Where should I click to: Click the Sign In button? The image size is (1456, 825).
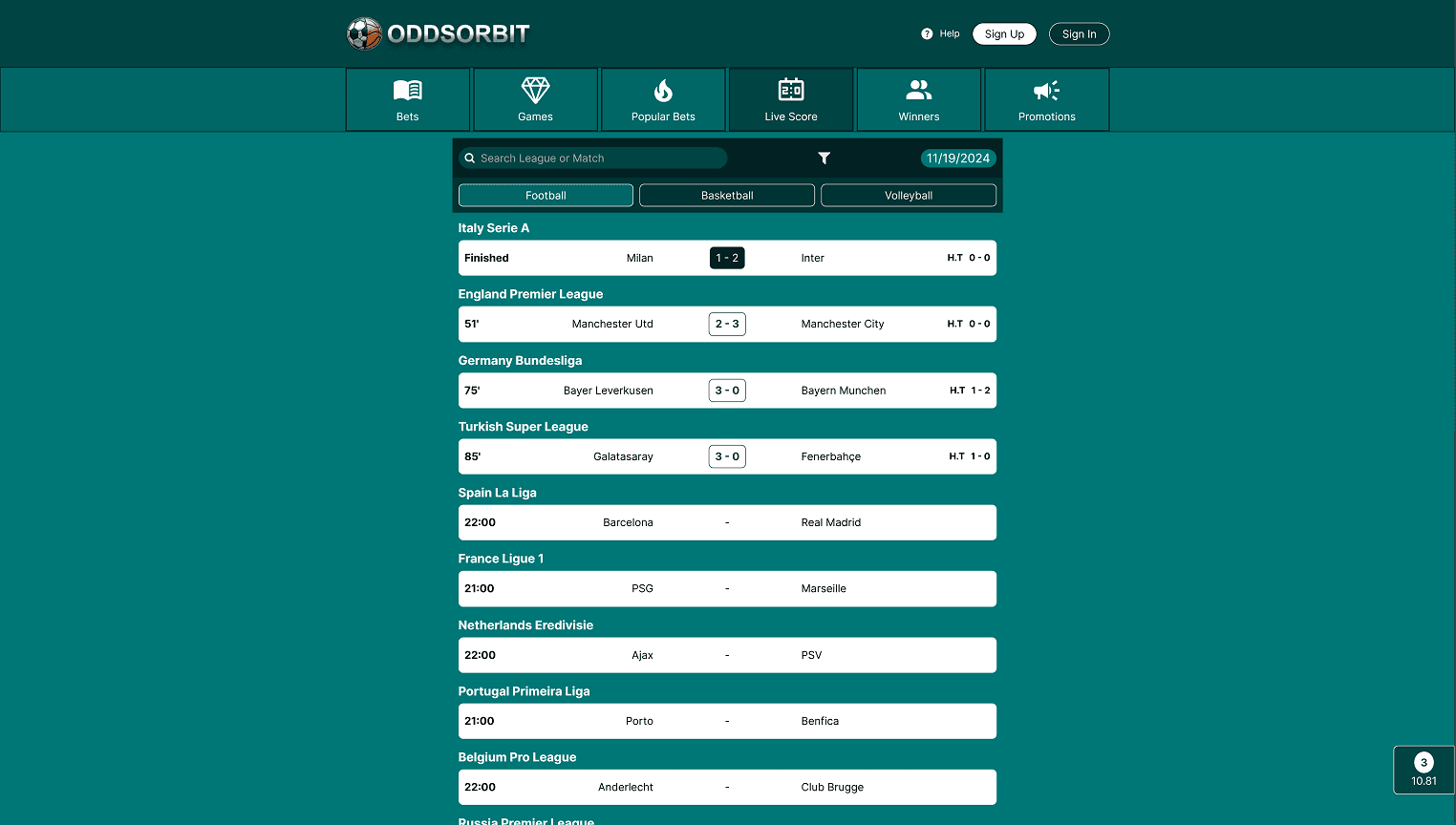(1080, 33)
